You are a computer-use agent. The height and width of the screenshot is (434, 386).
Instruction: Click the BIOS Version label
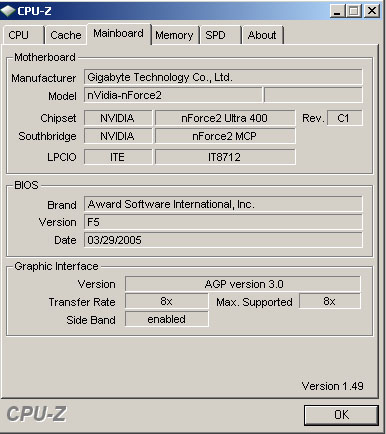point(57,222)
